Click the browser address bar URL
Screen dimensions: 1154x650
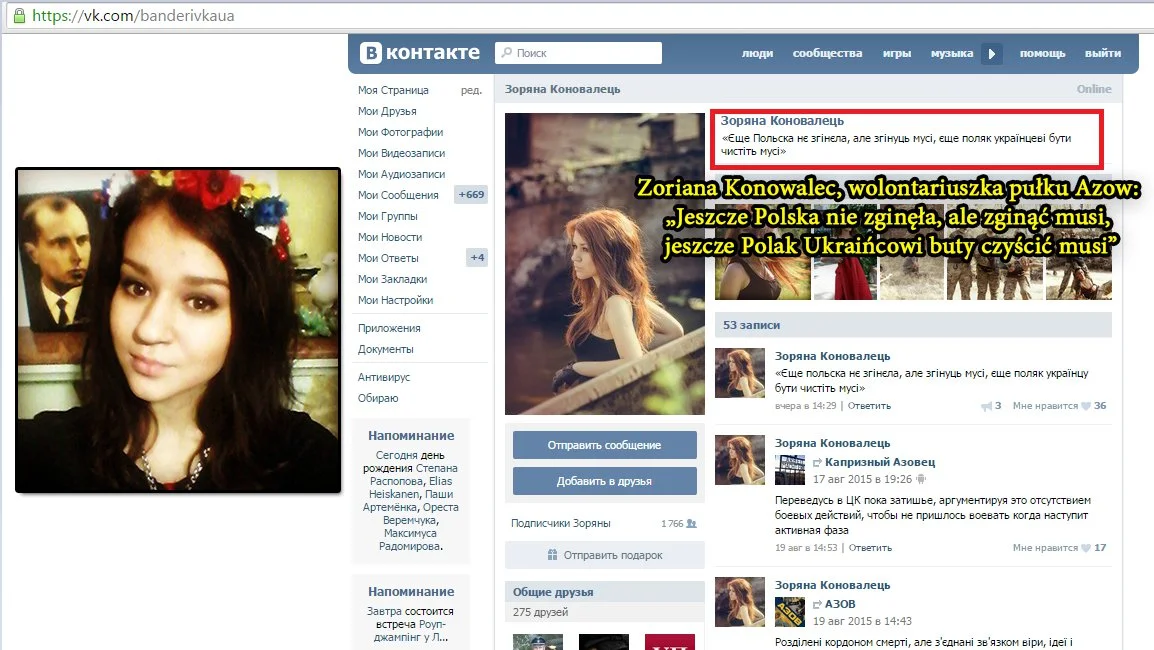pyautogui.click(x=134, y=17)
